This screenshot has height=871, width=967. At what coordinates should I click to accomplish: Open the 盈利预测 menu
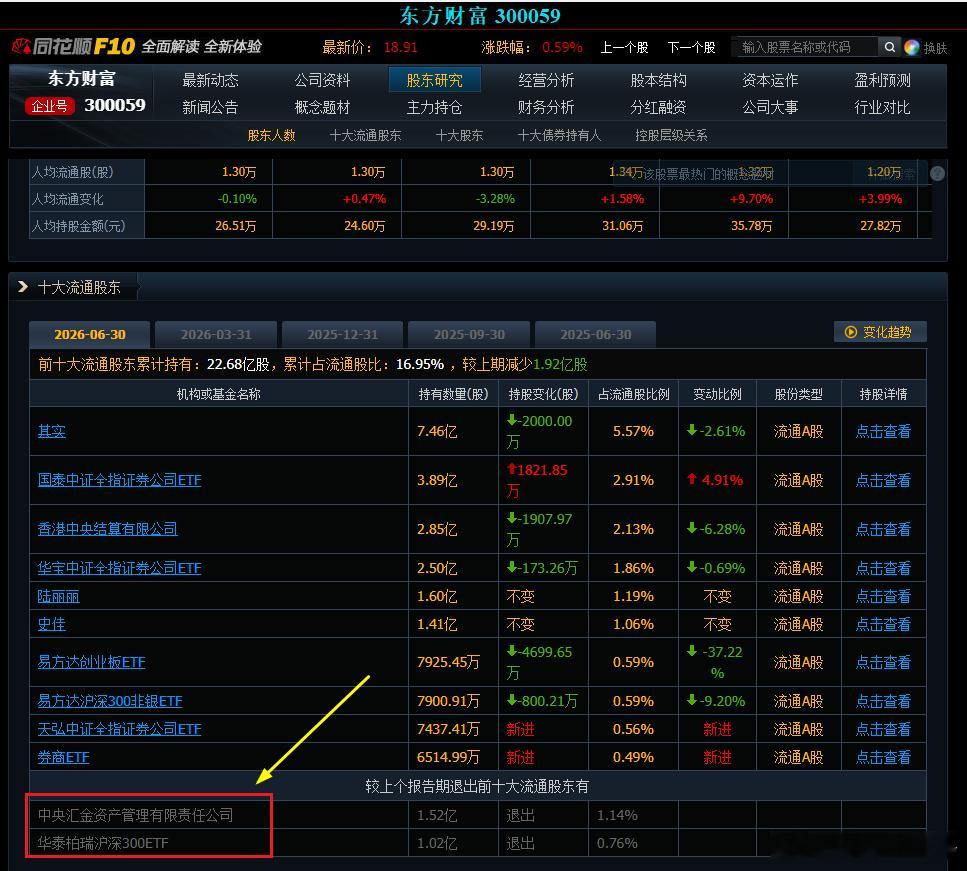click(882, 80)
